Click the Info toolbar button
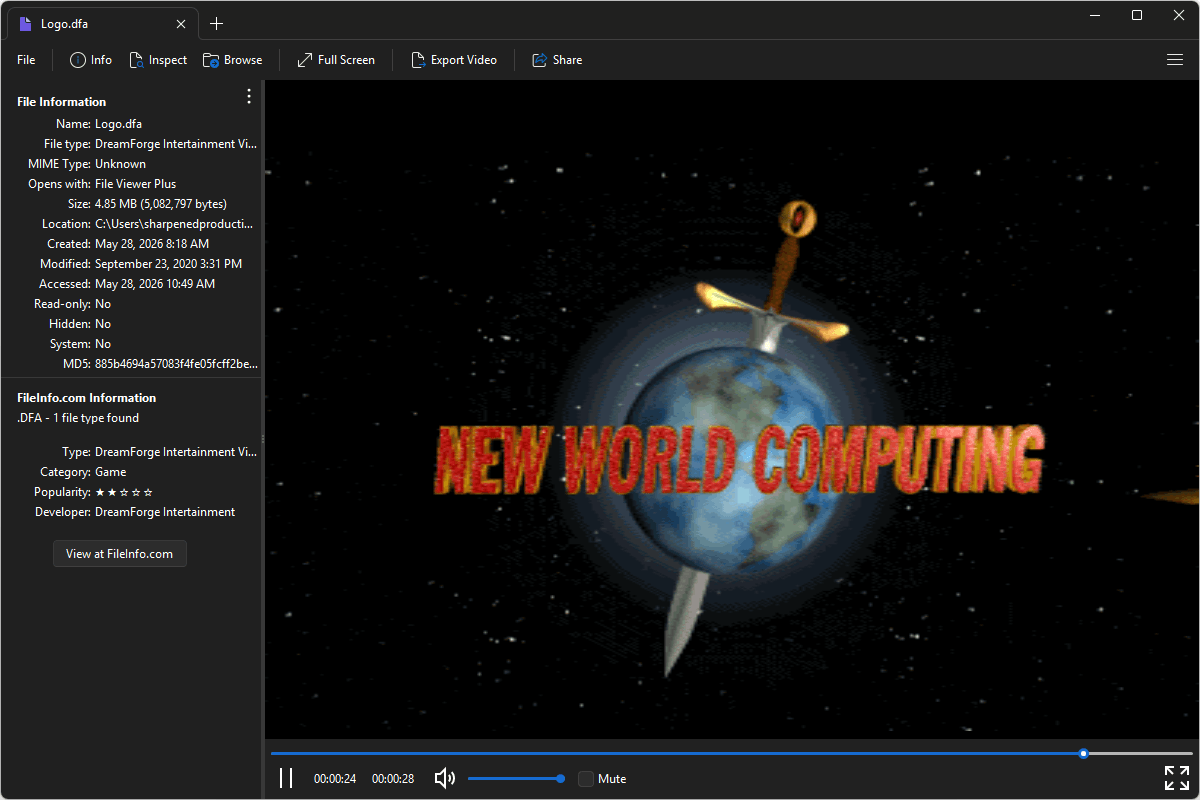This screenshot has width=1200, height=800. tap(91, 60)
